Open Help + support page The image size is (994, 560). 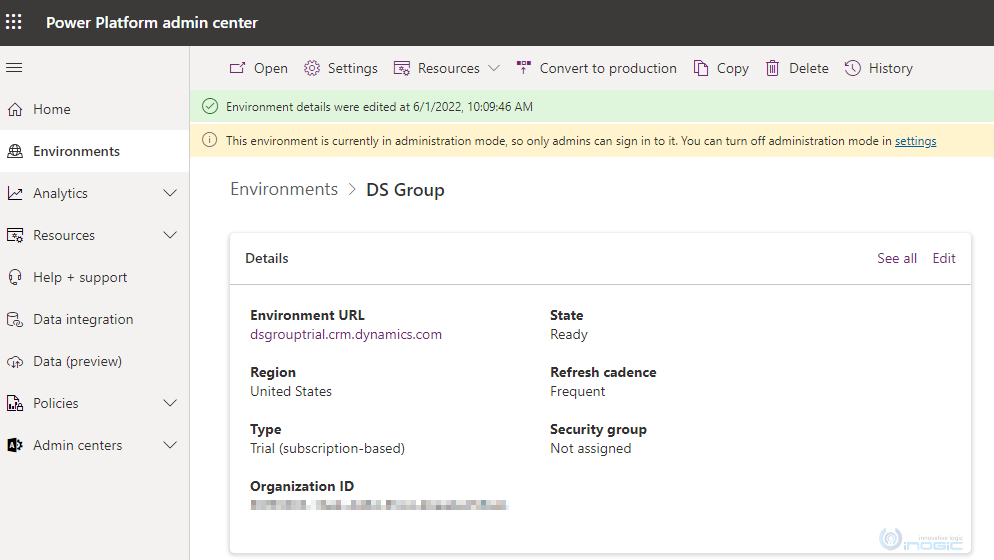(x=80, y=277)
